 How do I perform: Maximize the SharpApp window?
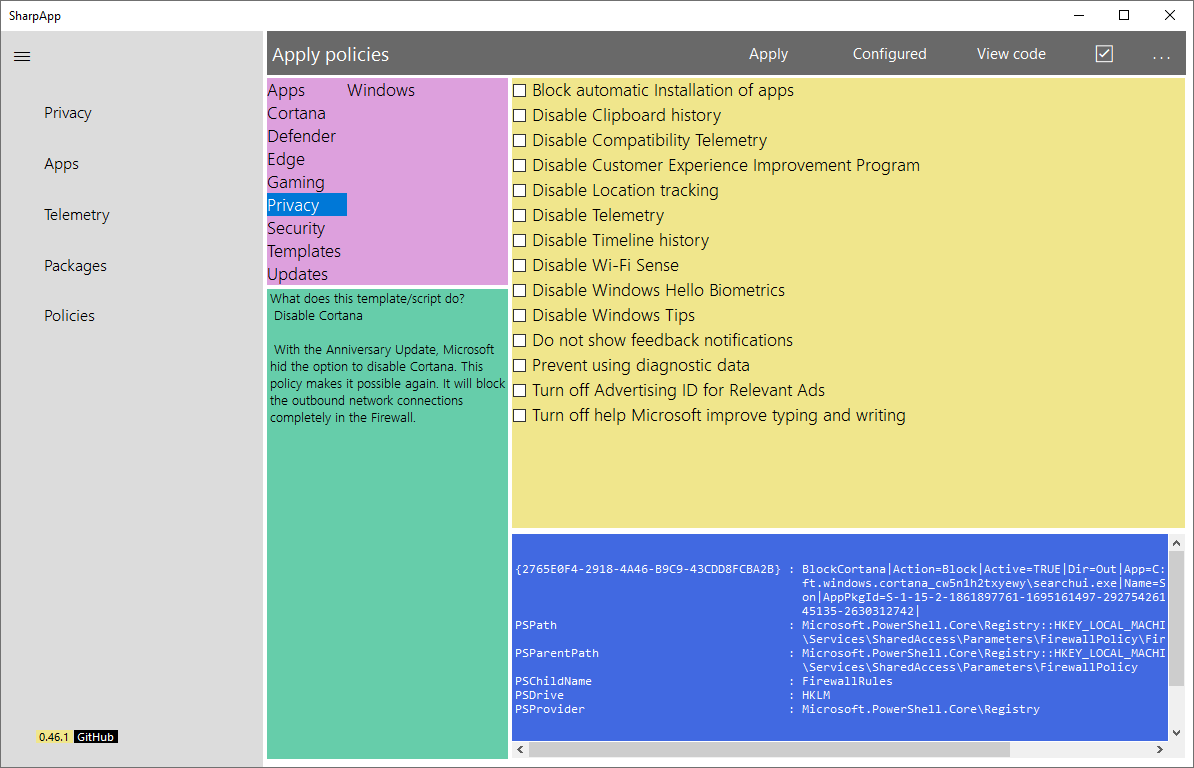click(1124, 15)
